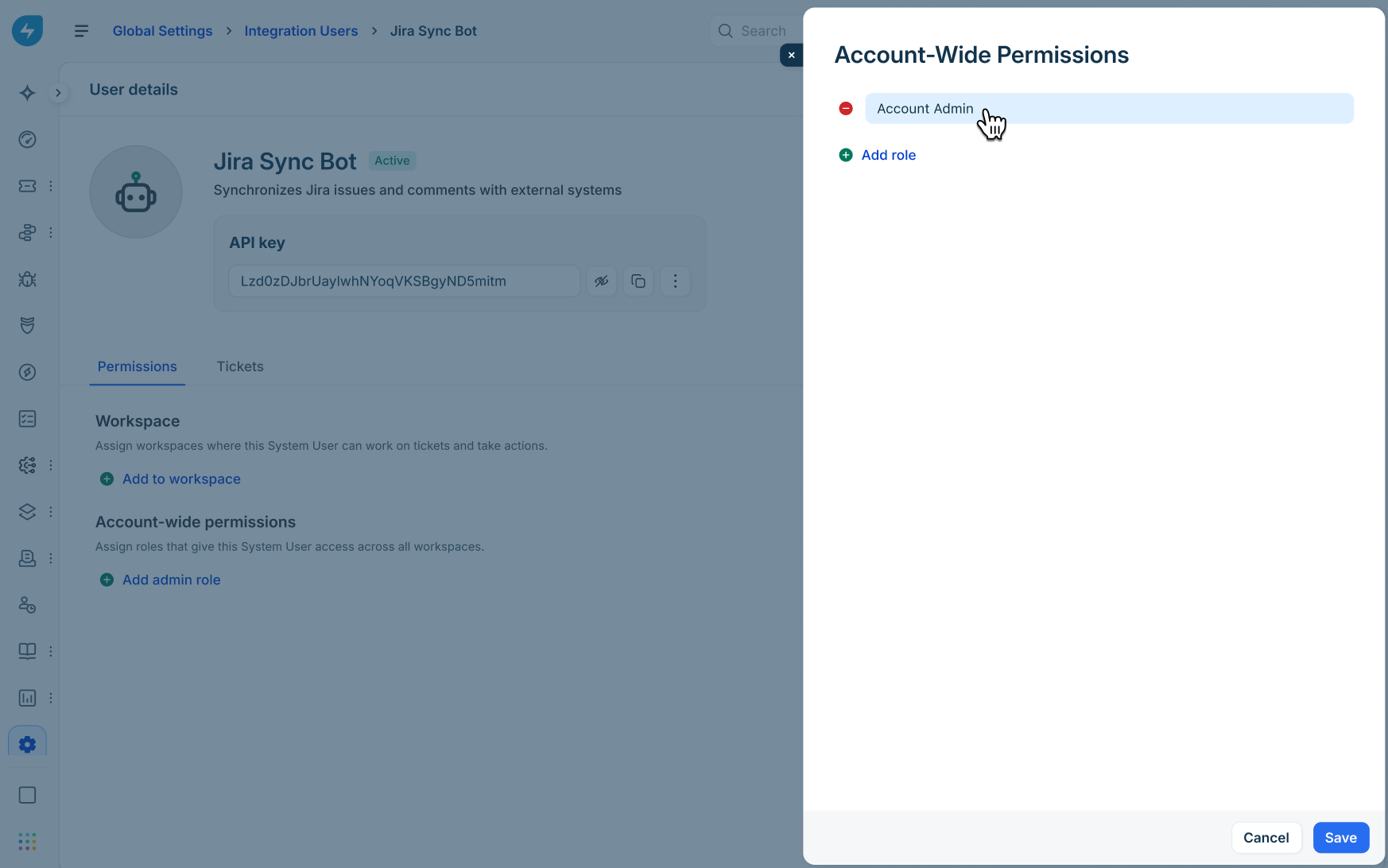The image size is (1388, 868).
Task: Click the Active status badge
Action: pos(393,161)
